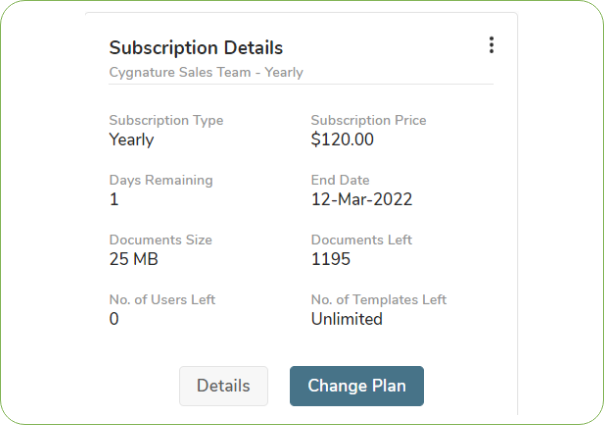Open the three-dot options menu
The image size is (604, 425).
[x=491, y=45]
